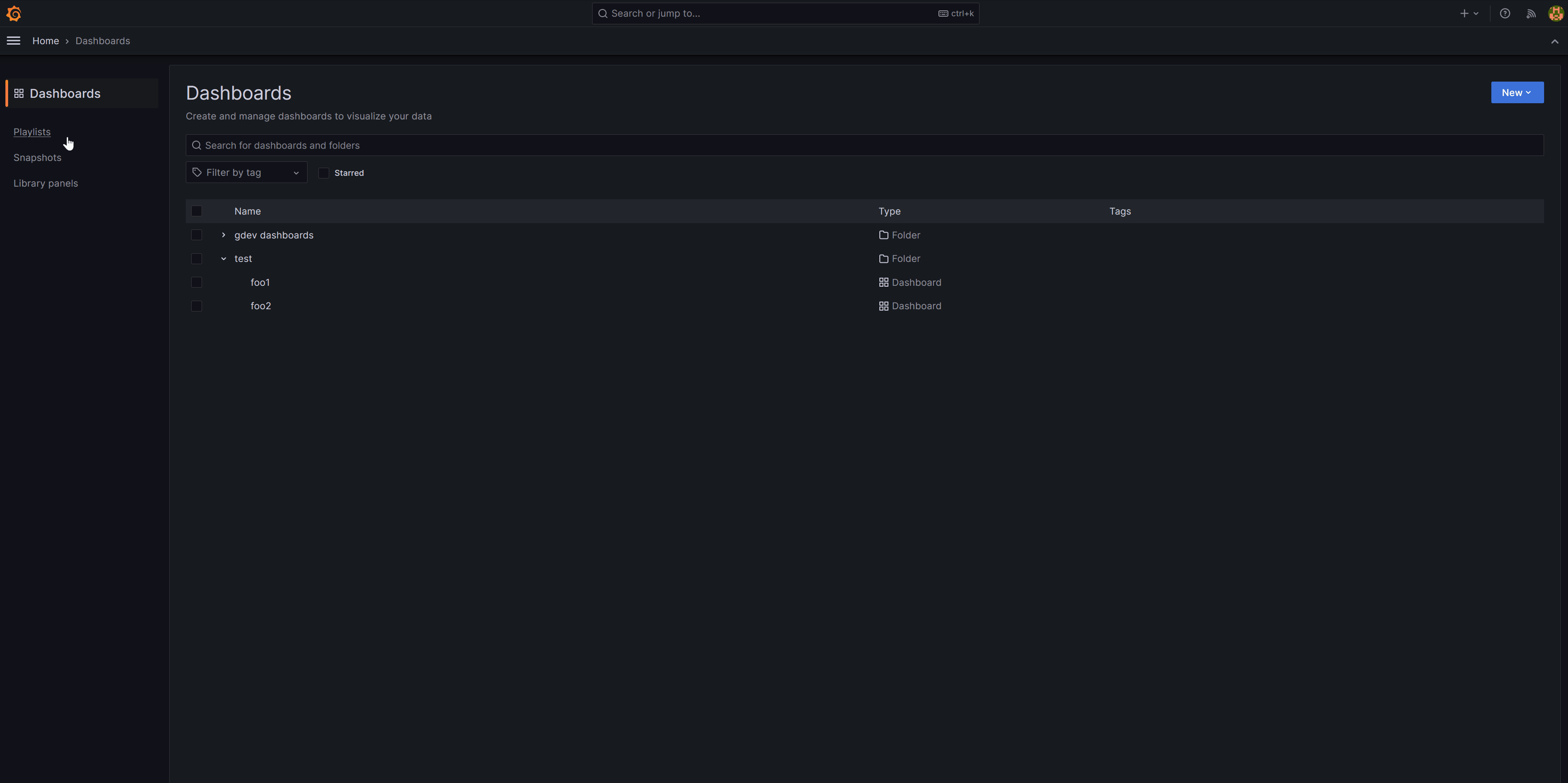Click the user profile avatar
Viewport: 1568px width, 783px height.
[x=1555, y=14]
